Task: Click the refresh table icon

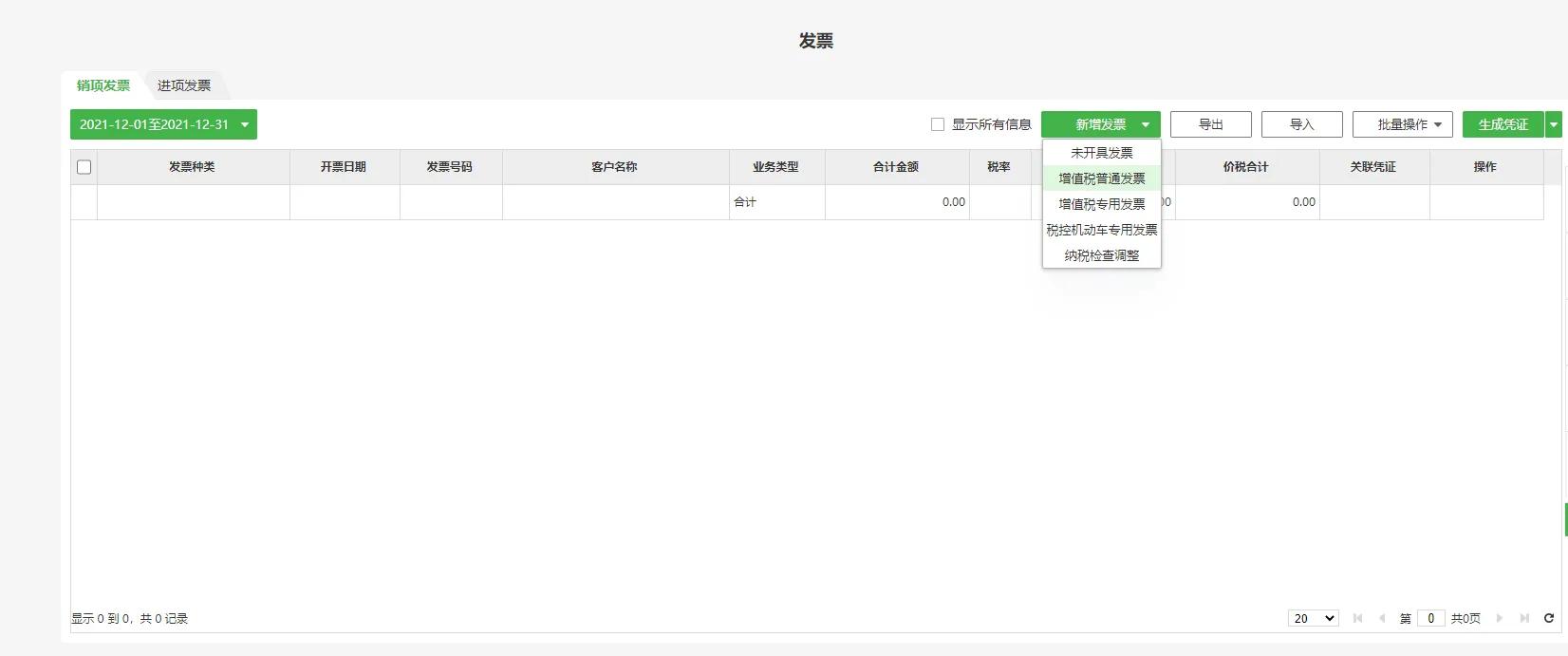Action: click(1549, 618)
